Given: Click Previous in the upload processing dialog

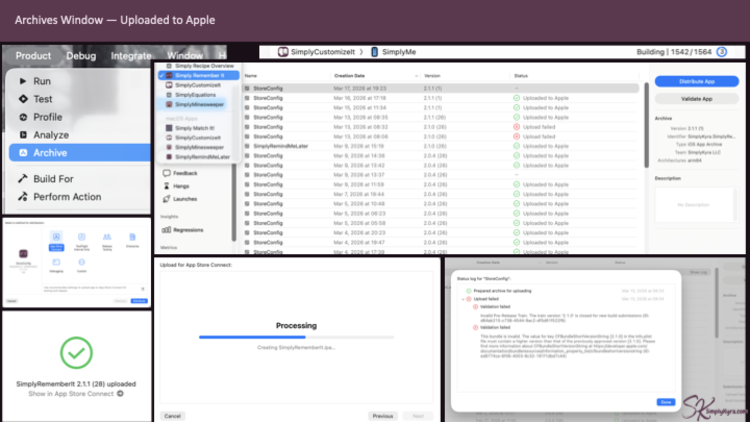Looking at the screenshot, I should (383, 416).
